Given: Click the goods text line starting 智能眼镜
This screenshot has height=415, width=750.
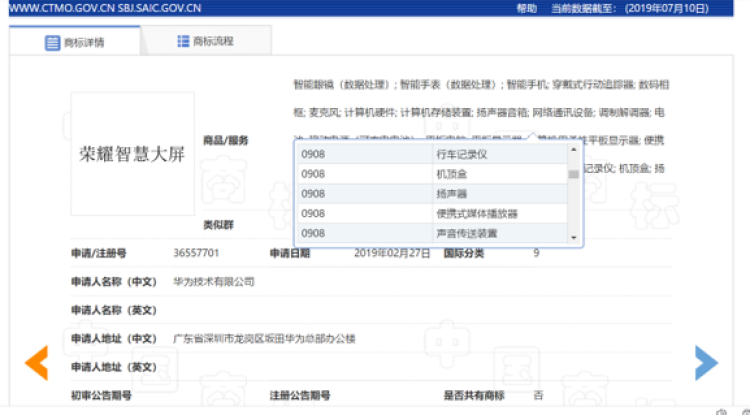Looking at the screenshot, I should (x=481, y=85).
